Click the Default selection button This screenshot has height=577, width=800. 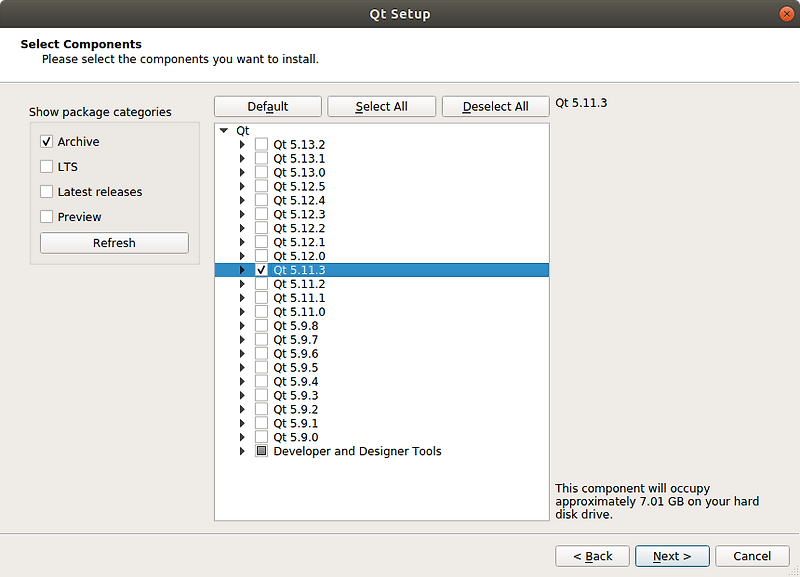click(x=267, y=106)
